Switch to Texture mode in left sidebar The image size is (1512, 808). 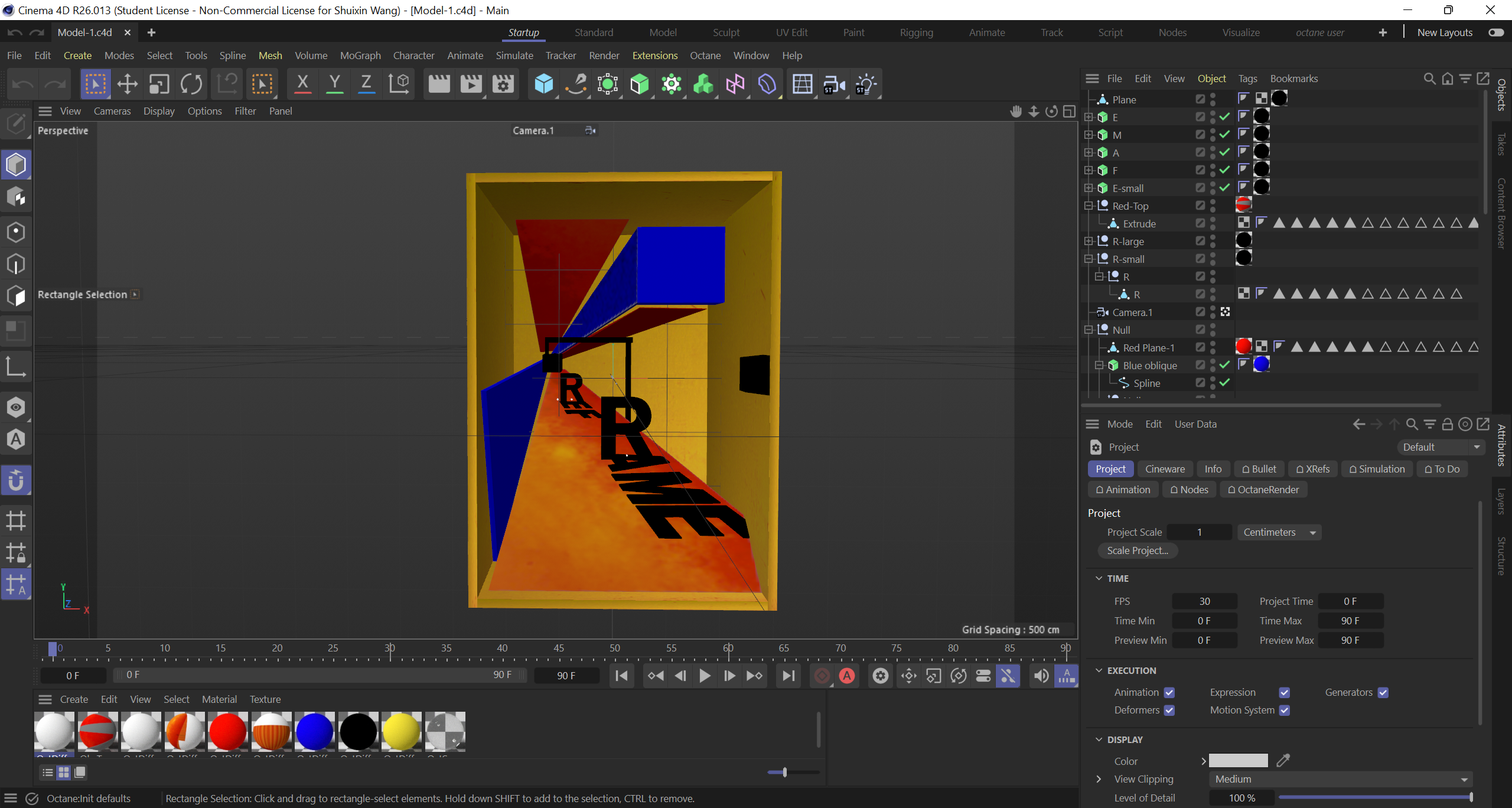(x=16, y=197)
